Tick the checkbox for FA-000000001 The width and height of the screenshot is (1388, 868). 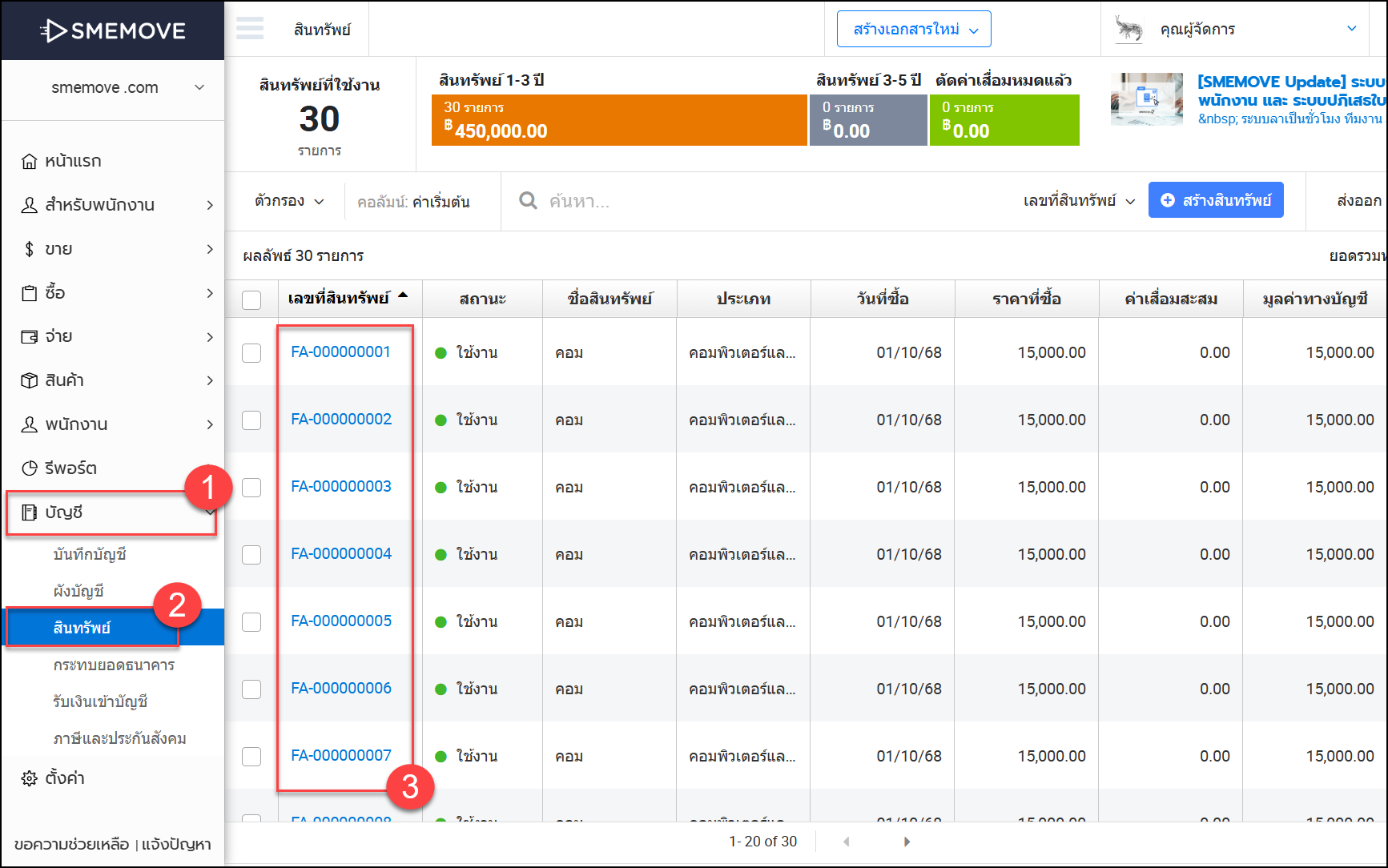tap(251, 353)
